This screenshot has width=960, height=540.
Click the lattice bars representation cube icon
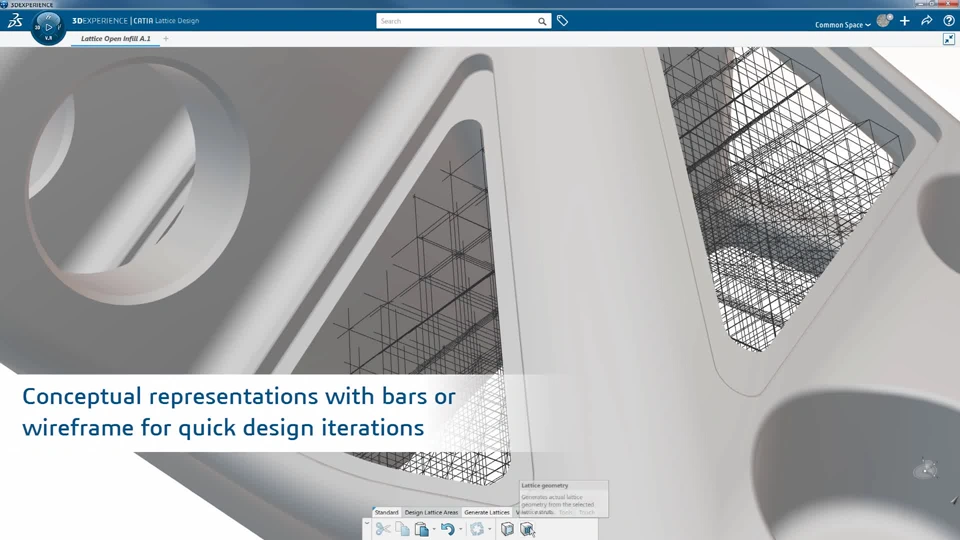pyautogui.click(x=507, y=528)
